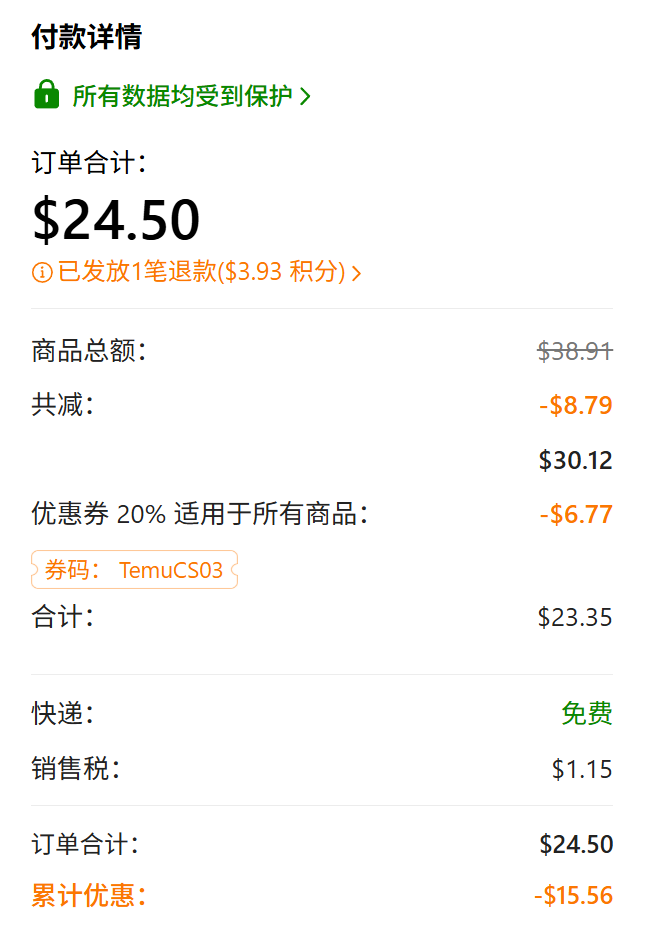This screenshot has width=652, height=951.
Task: Click the orange refund info icon
Action: pos(42,272)
